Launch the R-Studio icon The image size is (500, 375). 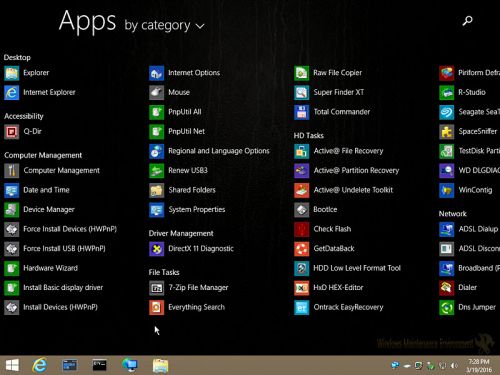click(x=447, y=92)
